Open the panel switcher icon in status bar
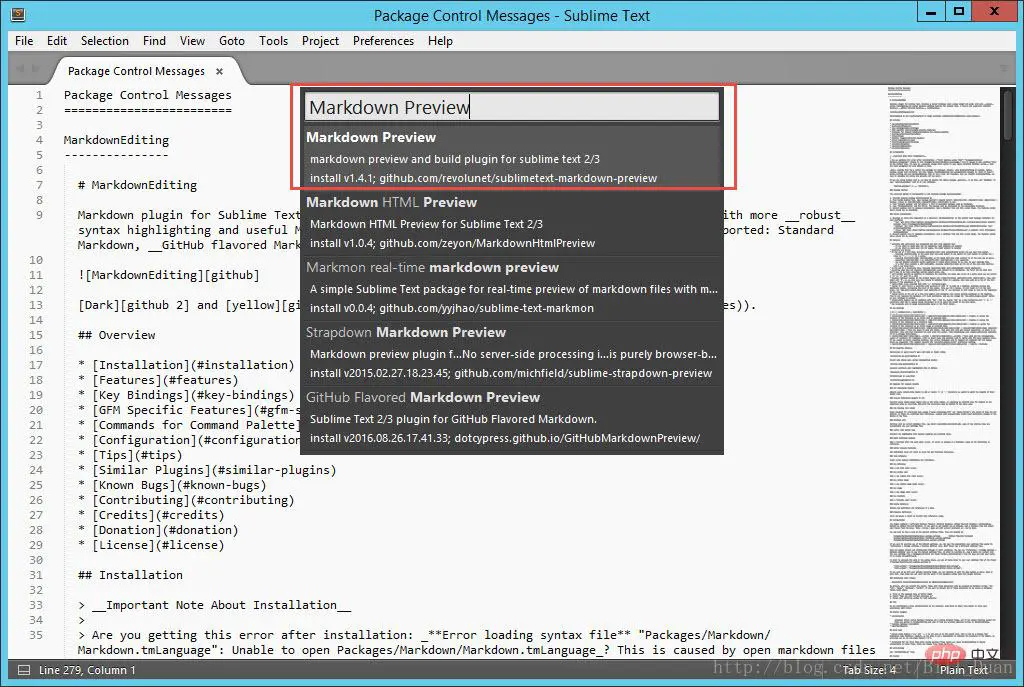 [x=24, y=670]
